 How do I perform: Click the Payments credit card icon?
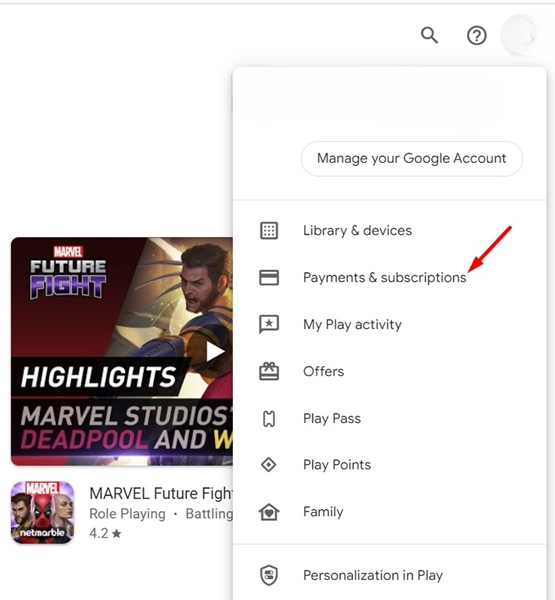click(x=269, y=277)
